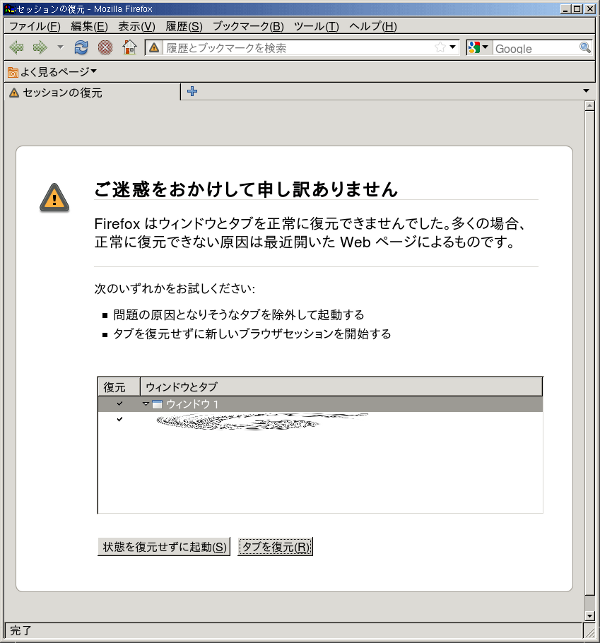Maximize the Firefox window
Viewport: 600px width, 643px height.
tap(577, 9)
